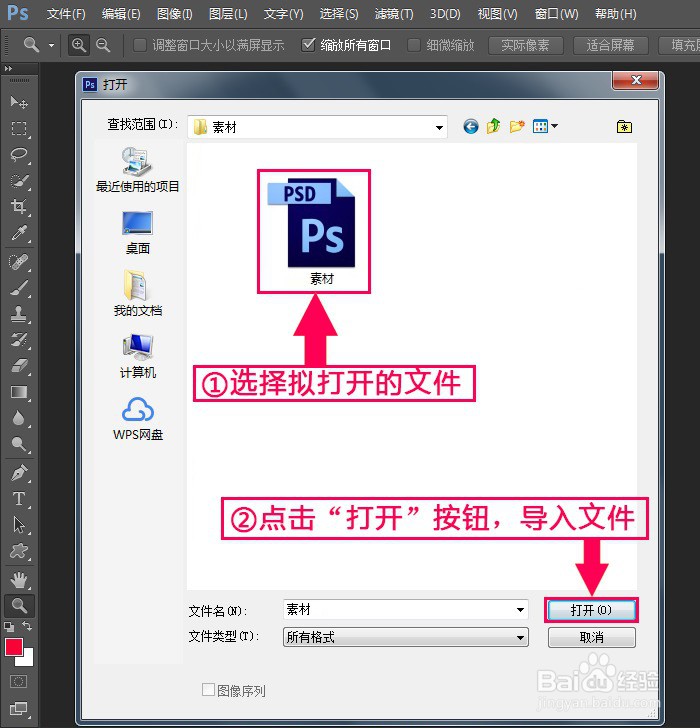
Task: Click Zoom In icon in options bar
Action: (79, 45)
